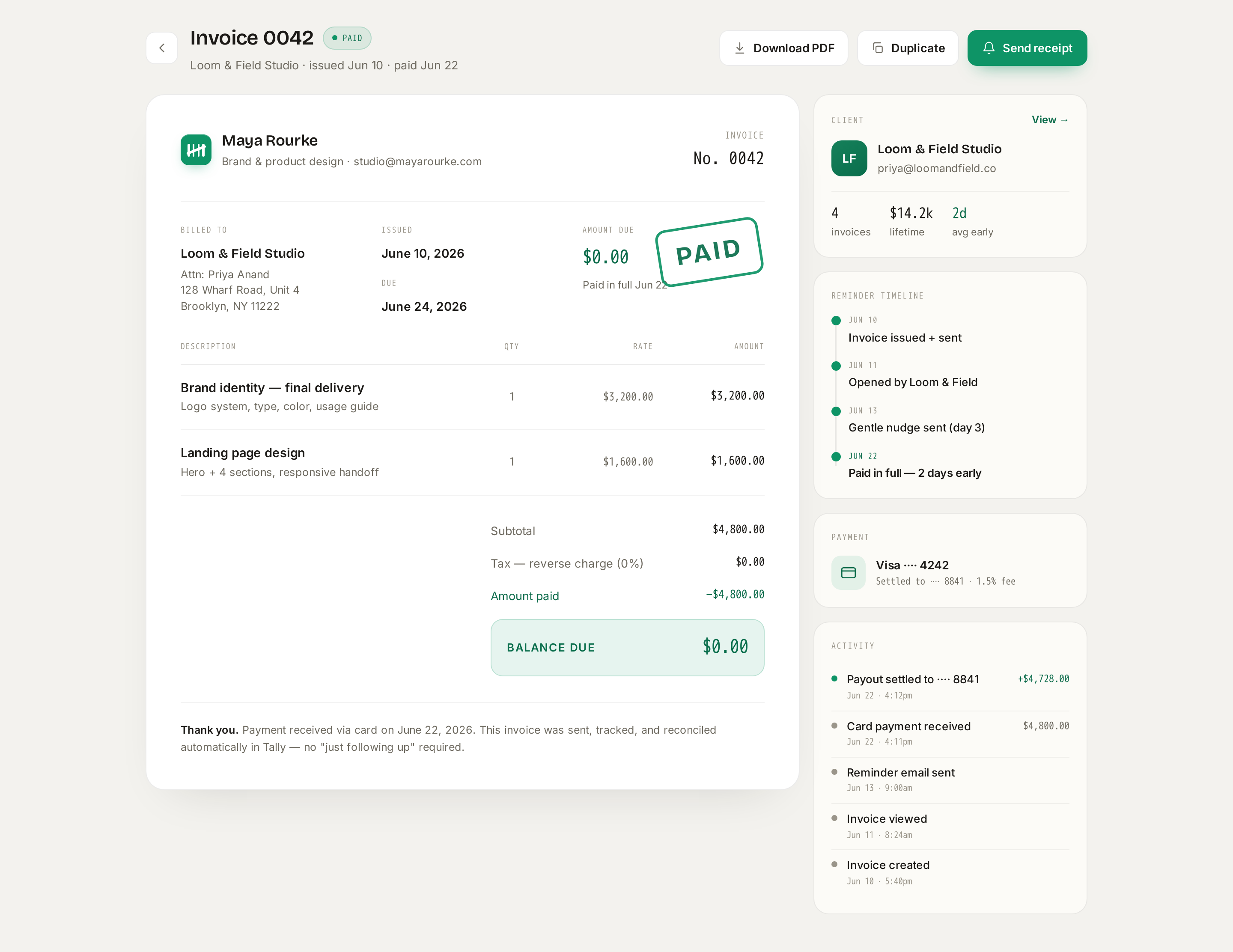Click the '$14.2k lifetime' stat
This screenshot has height=952, width=1233.
click(x=911, y=221)
